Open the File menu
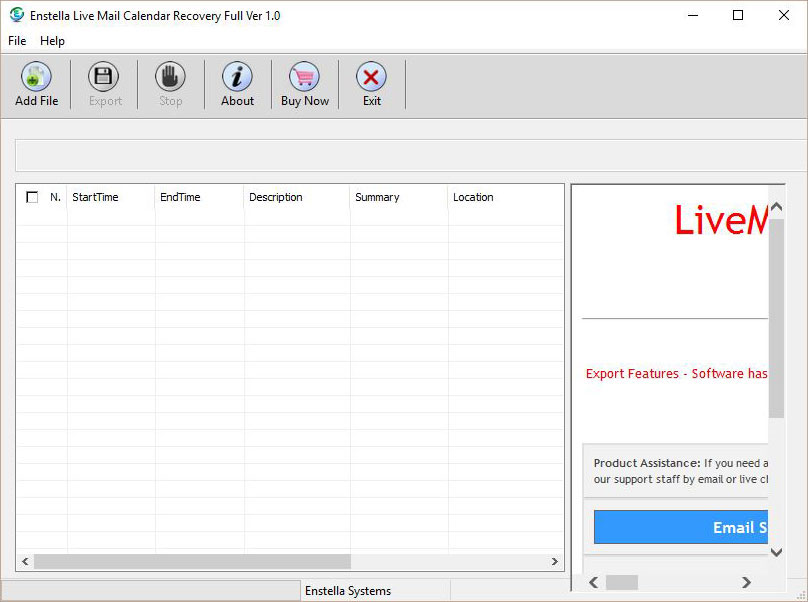This screenshot has width=808, height=602. pos(17,41)
